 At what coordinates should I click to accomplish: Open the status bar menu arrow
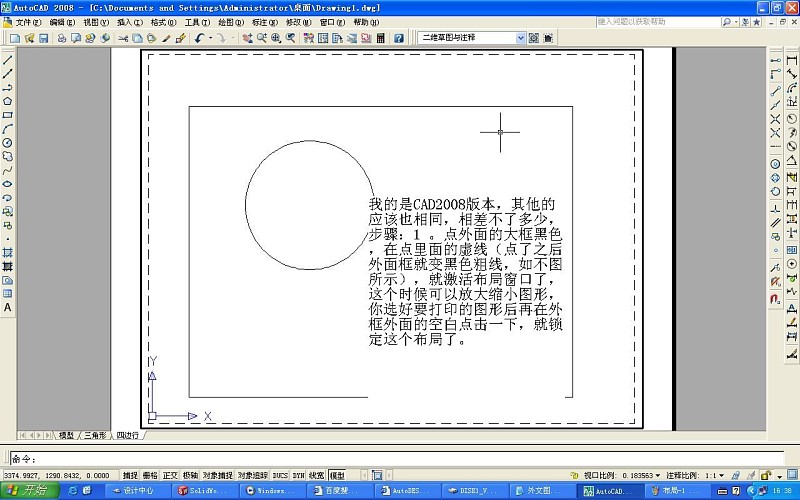[x=778, y=476]
